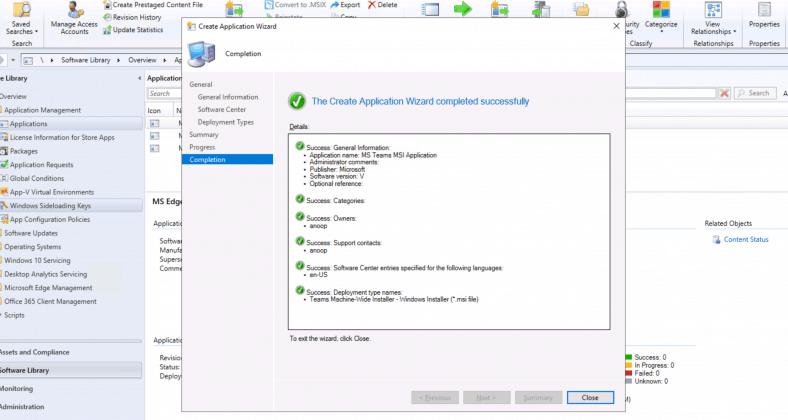Click the Export arrow icon
Image resolution: width=788 pixels, height=420 pixels.
(x=335, y=5)
